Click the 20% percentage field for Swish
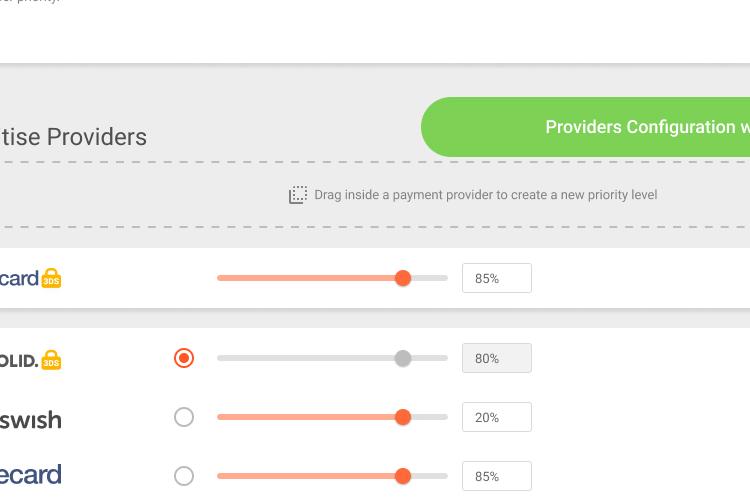Viewport: 750px width, 500px height. (496, 417)
